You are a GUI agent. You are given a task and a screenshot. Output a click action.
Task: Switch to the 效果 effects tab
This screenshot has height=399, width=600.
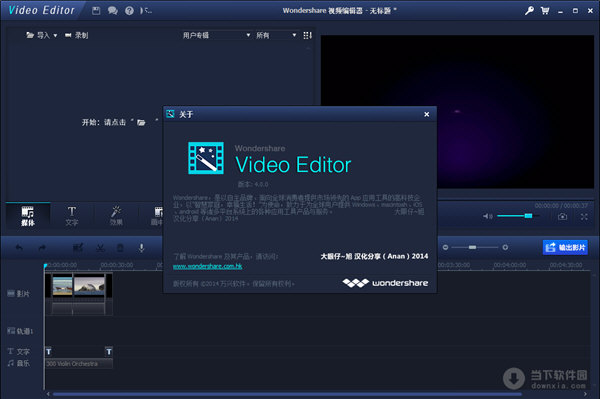[x=116, y=215]
